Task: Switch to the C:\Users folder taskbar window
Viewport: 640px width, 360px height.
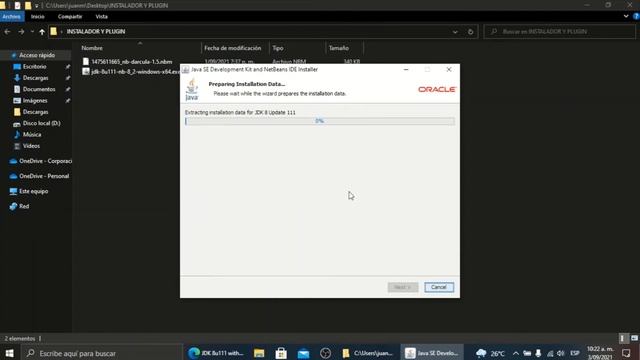Action: pyautogui.click(x=367, y=353)
